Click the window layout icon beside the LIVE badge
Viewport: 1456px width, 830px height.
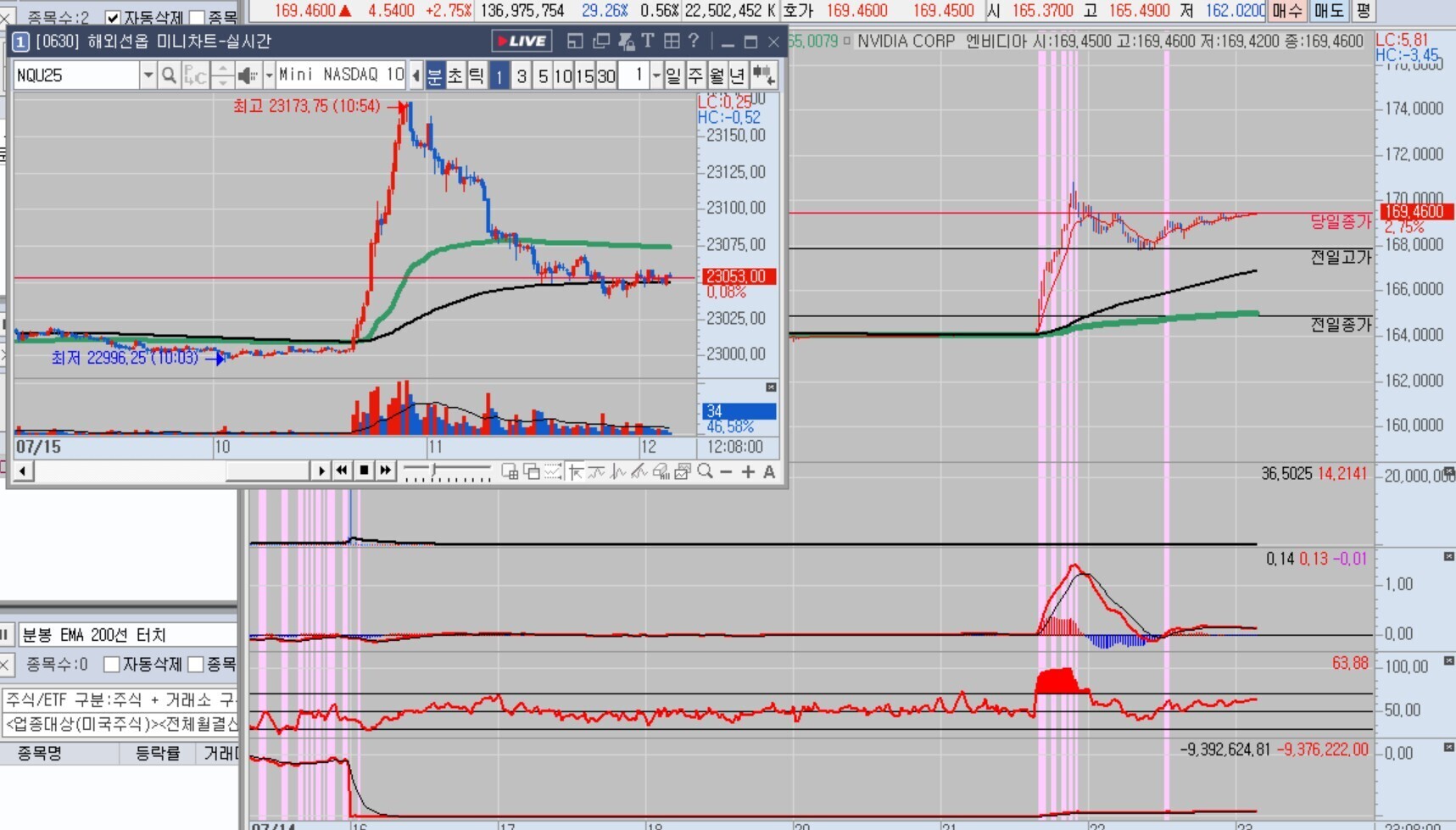coord(575,40)
